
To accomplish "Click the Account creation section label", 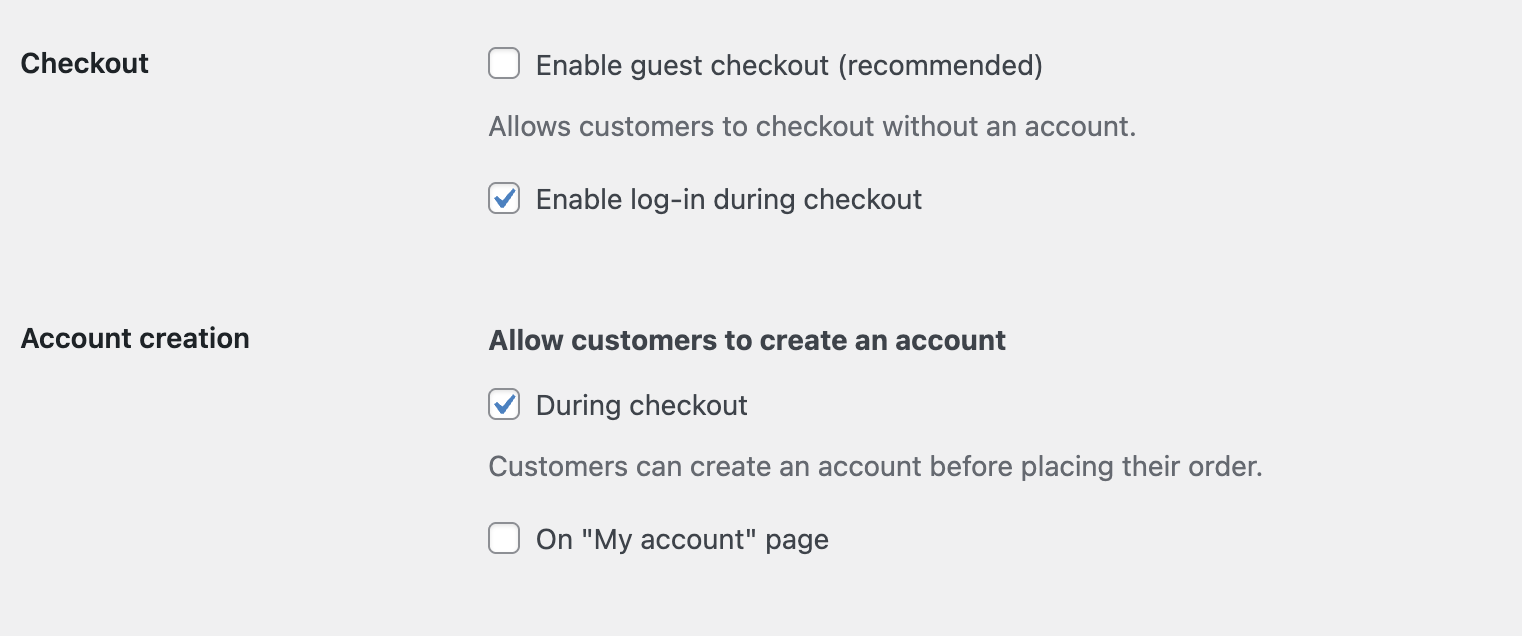I will click(x=135, y=338).
